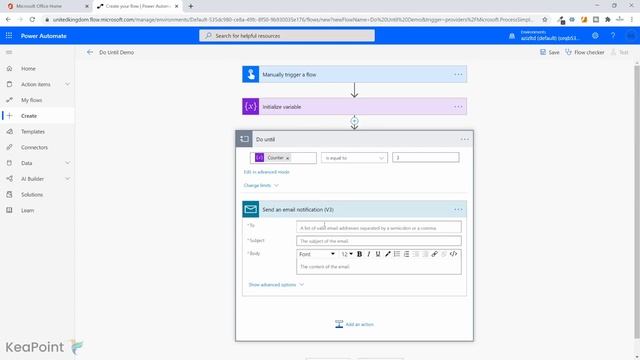Open the is equal to operator dropdown

tap(354, 158)
